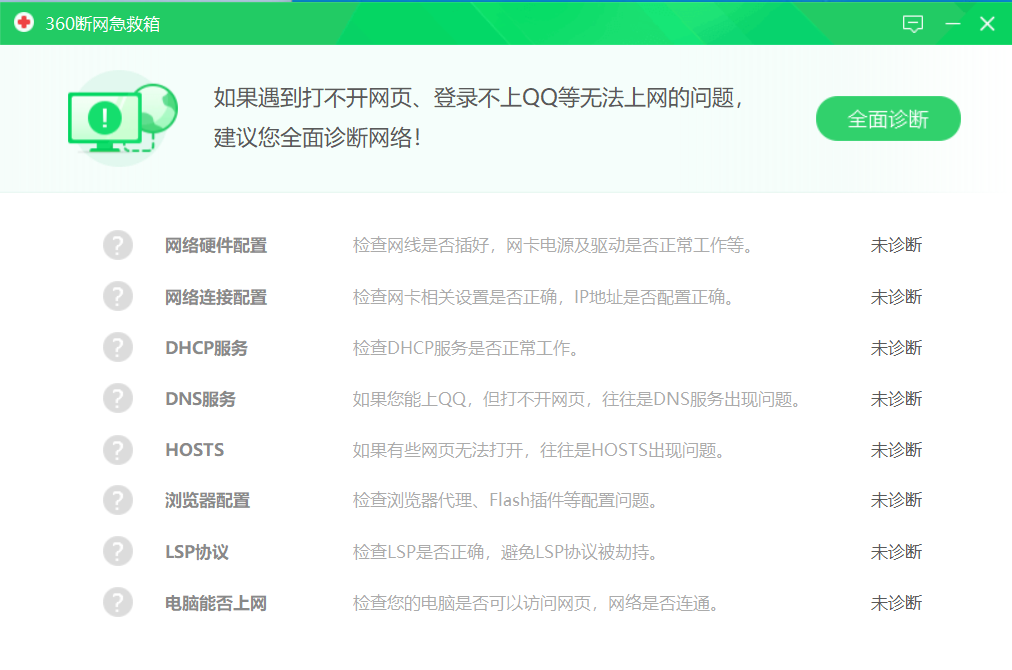Viewport: 1012px width, 670px height.
Task: Click the 360 red cross logo icon
Action: (24, 23)
